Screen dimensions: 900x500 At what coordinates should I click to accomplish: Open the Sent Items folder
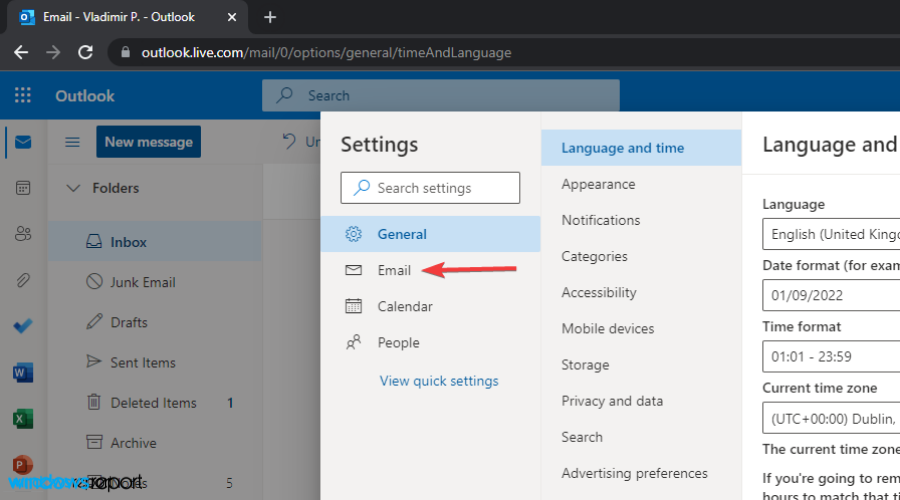coord(155,362)
